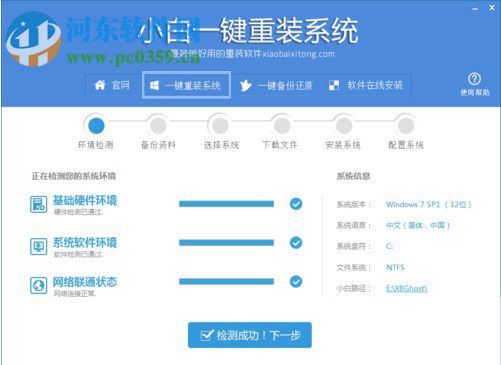This screenshot has height=365, width=501.
Task: Click the Windows logo icon on 一键重装系统
Action: [154, 85]
